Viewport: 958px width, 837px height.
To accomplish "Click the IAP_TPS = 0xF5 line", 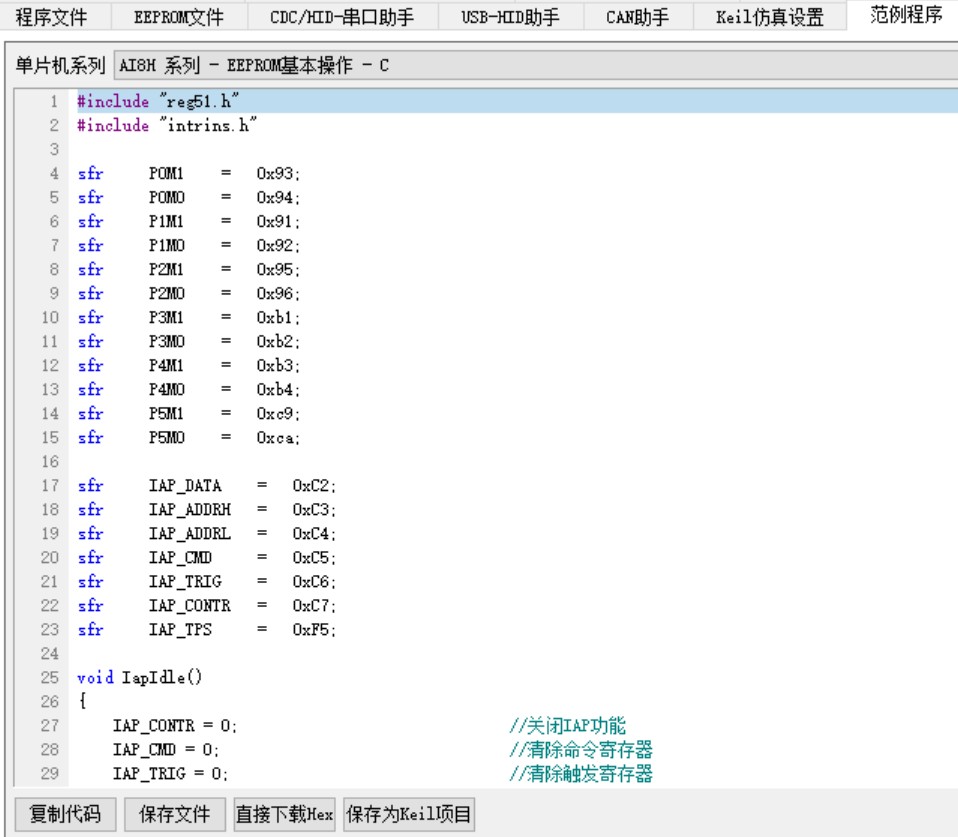I will [207, 630].
